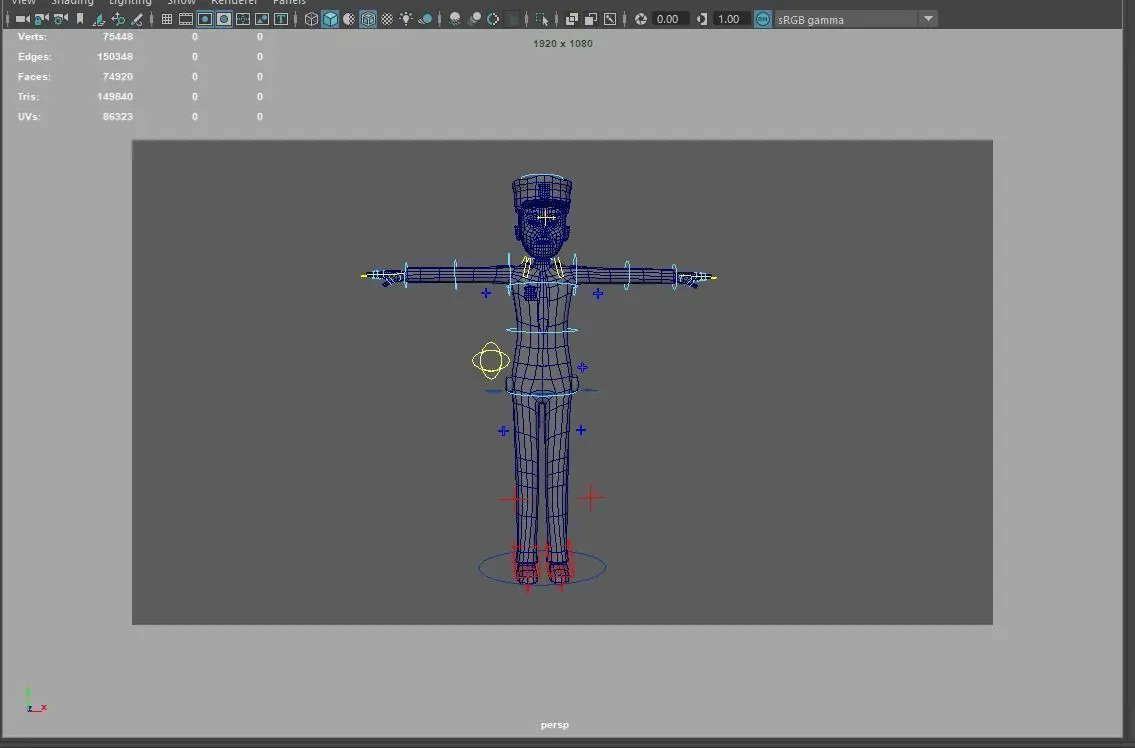
Task: Toggle the Field Chart icon
Action: point(243,20)
